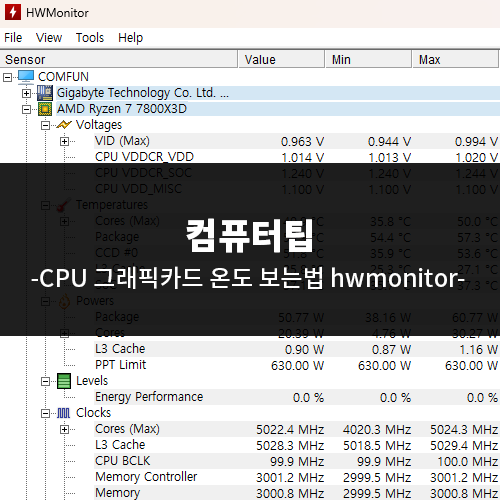
Task: Click Memory Controller value 3001.2 MHz
Action: pyautogui.click(x=290, y=478)
